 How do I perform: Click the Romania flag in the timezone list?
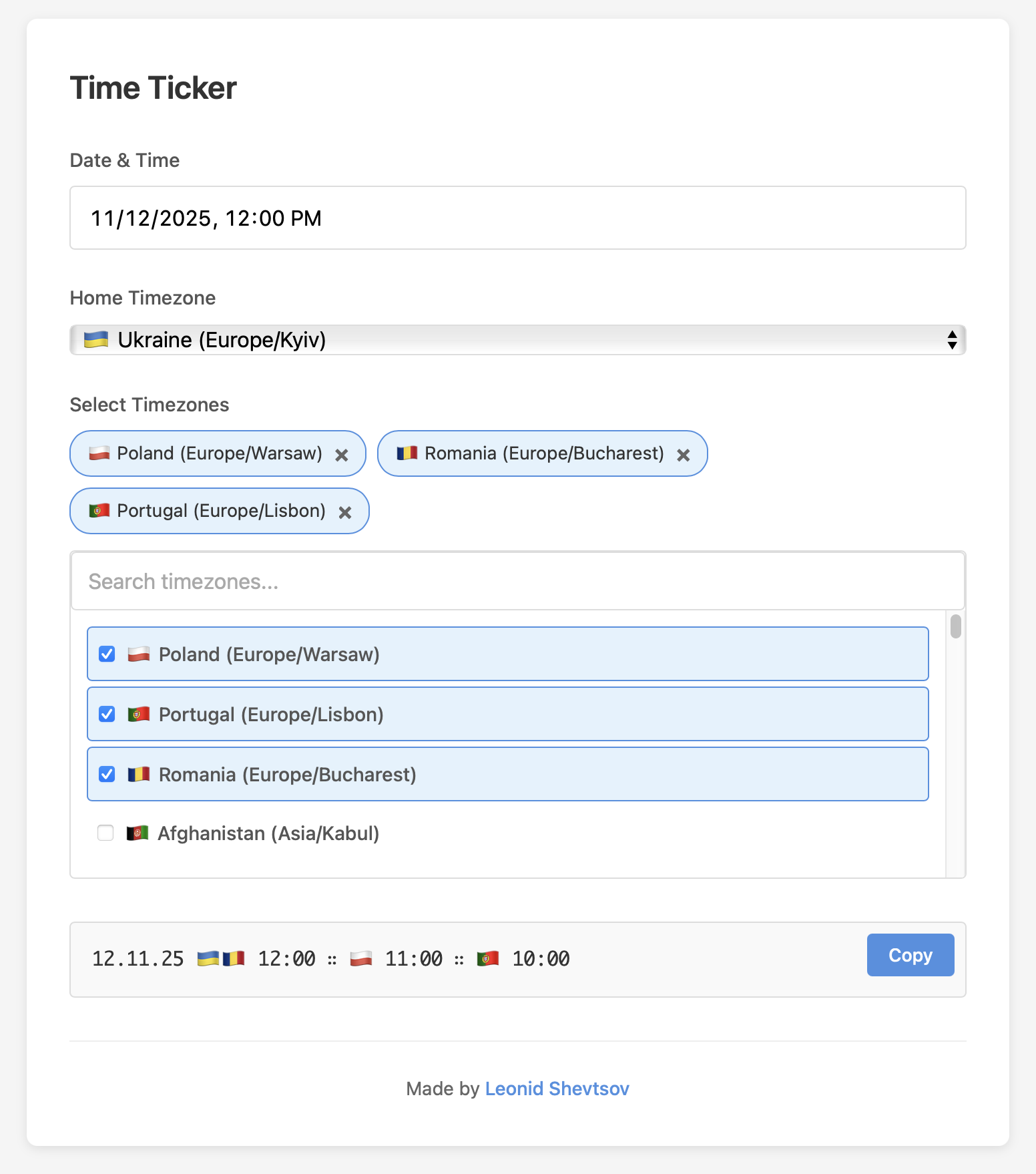coord(139,775)
